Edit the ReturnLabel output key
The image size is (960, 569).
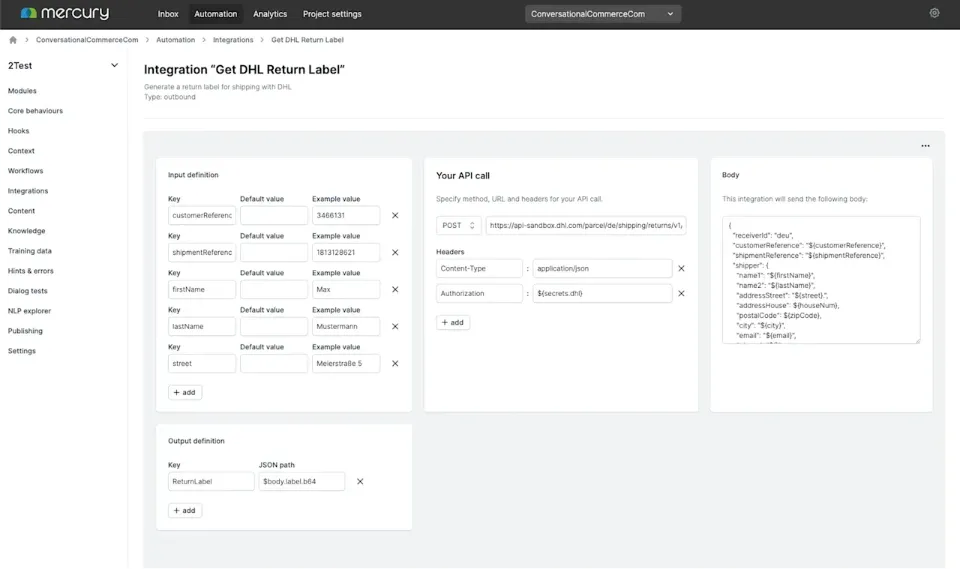click(211, 481)
